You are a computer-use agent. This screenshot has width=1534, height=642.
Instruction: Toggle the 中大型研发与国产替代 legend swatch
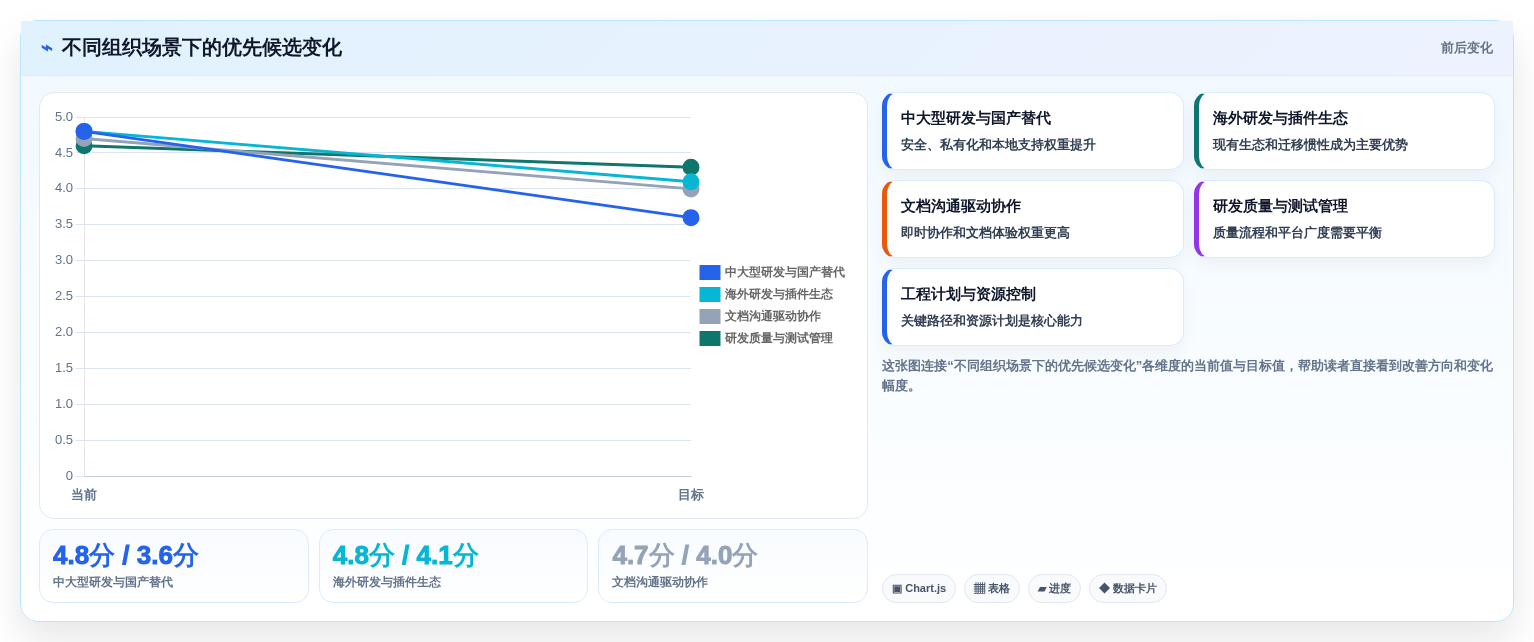pos(710,272)
